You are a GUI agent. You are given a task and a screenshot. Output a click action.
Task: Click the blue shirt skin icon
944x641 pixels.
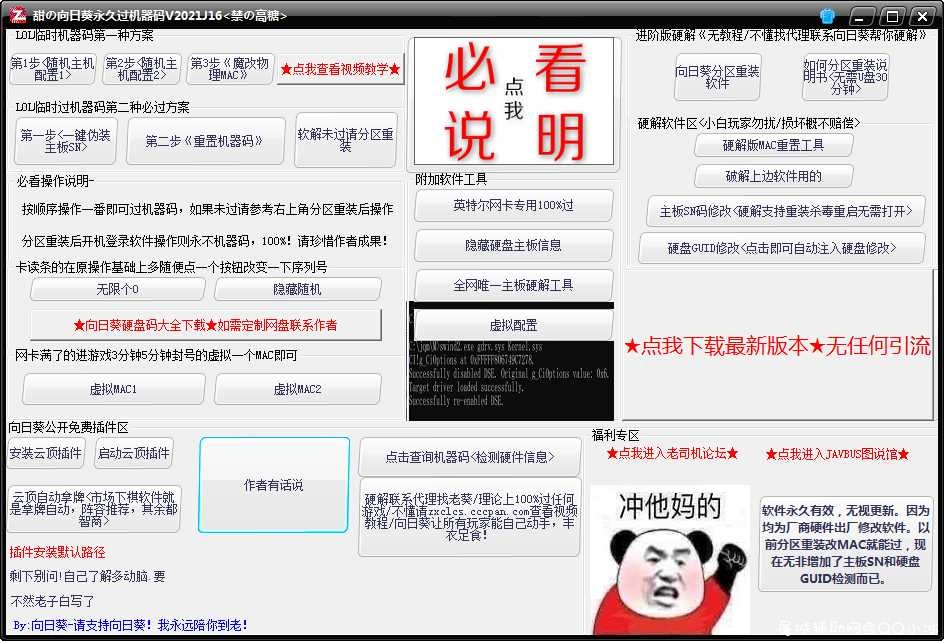pyautogui.click(x=828, y=16)
